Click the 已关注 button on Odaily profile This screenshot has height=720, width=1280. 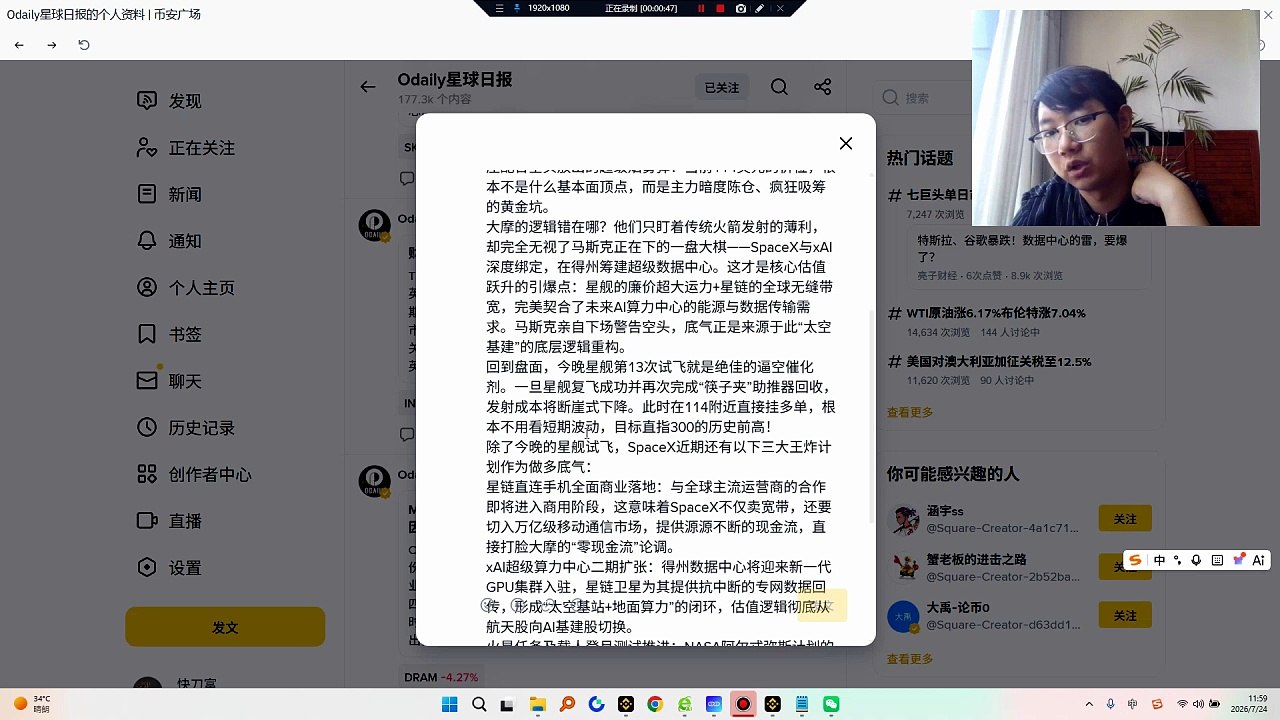(x=722, y=88)
